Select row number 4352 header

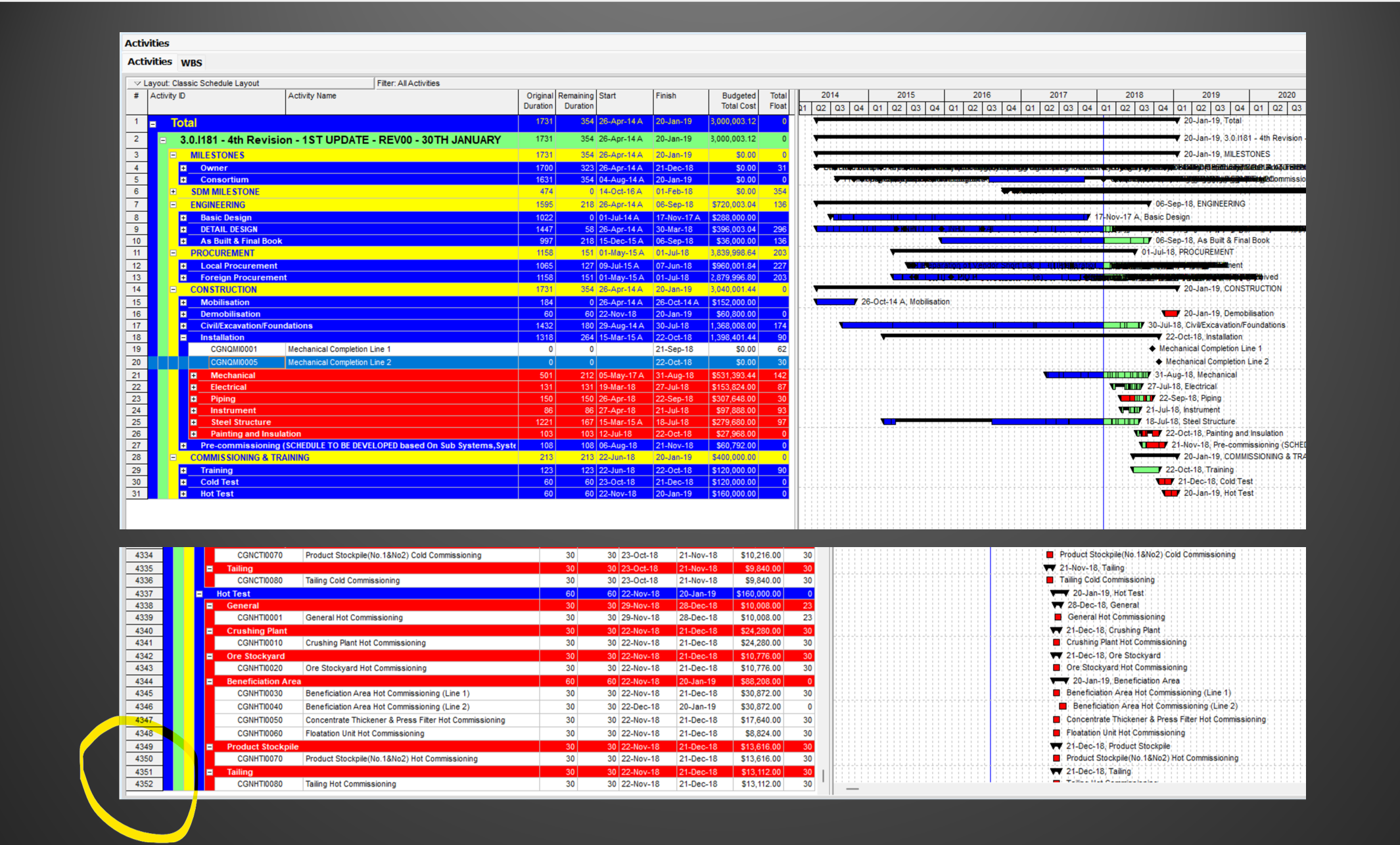pyautogui.click(x=144, y=785)
